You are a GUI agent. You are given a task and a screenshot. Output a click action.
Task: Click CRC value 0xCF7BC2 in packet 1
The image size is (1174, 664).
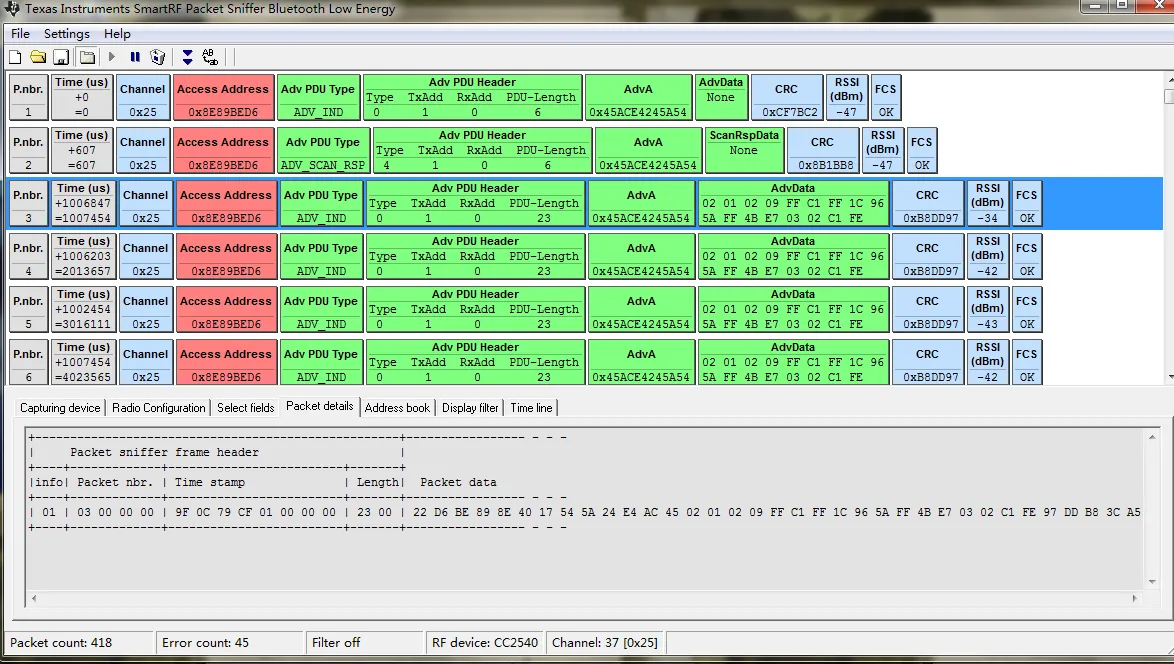coord(790,112)
